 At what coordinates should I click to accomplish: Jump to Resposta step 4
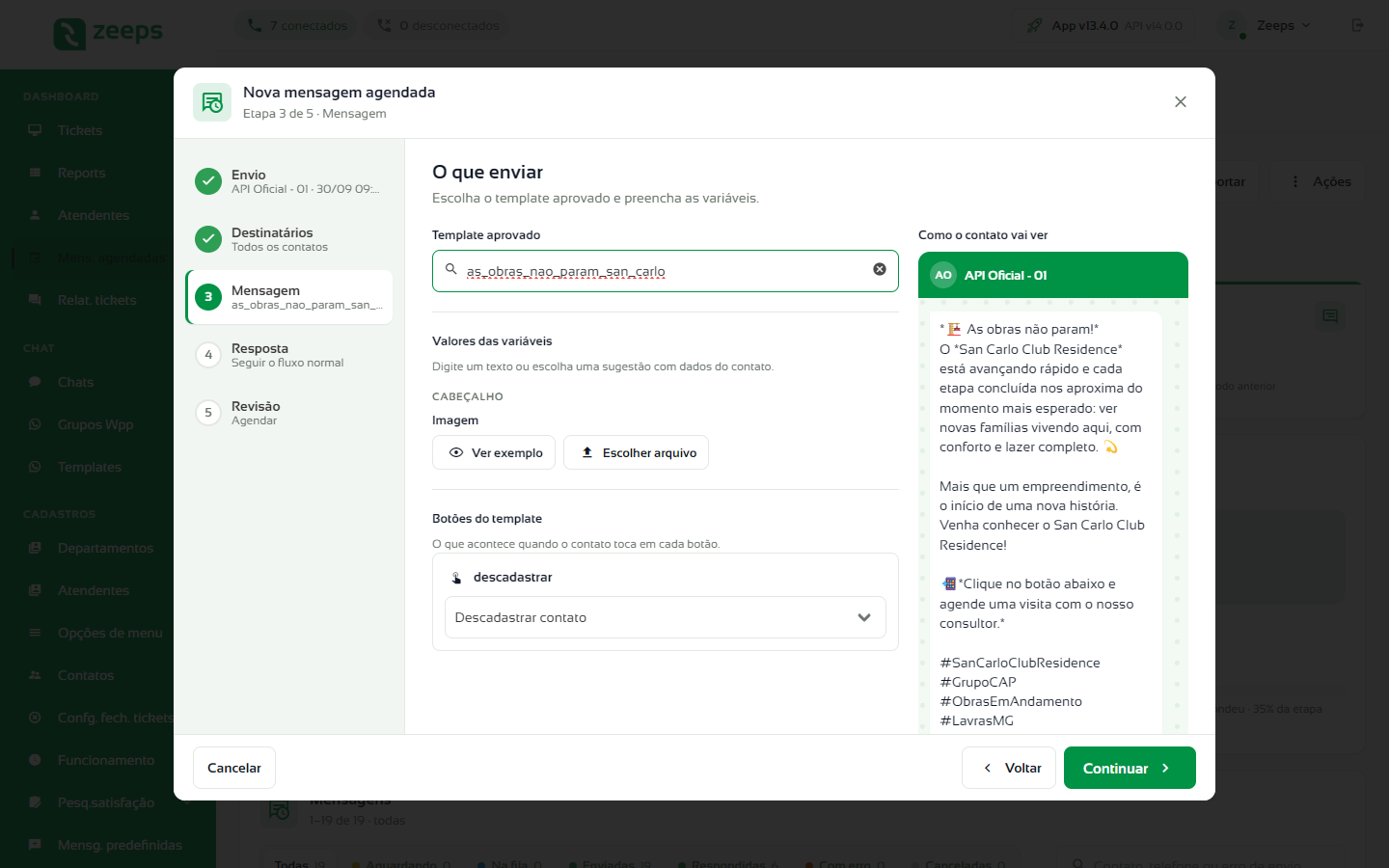(x=289, y=355)
